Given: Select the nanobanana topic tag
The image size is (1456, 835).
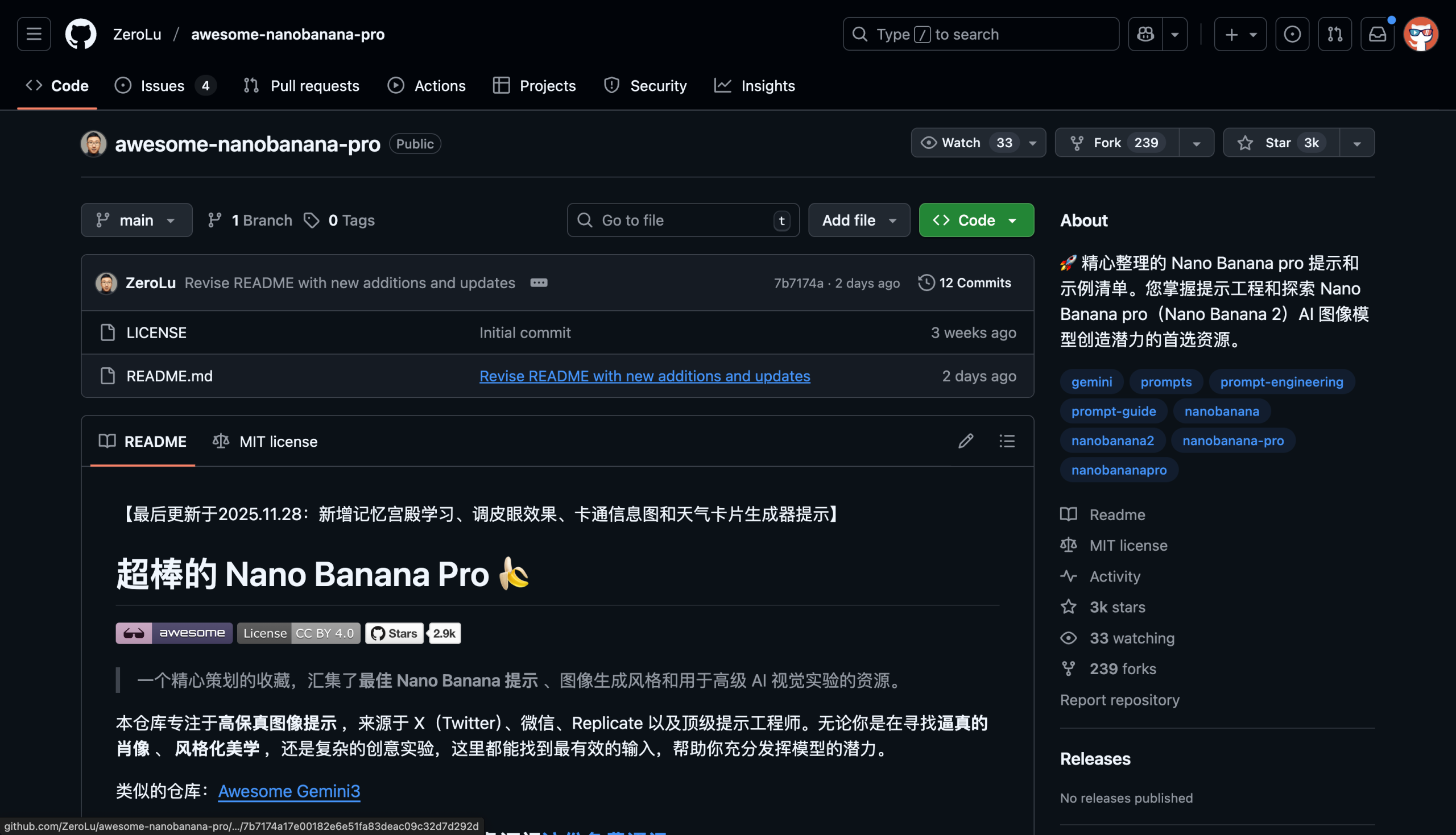Looking at the screenshot, I should 1222,410.
